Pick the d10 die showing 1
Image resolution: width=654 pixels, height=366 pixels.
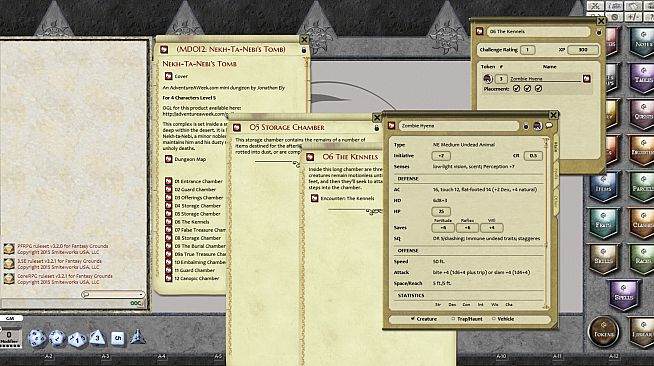coord(77,339)
